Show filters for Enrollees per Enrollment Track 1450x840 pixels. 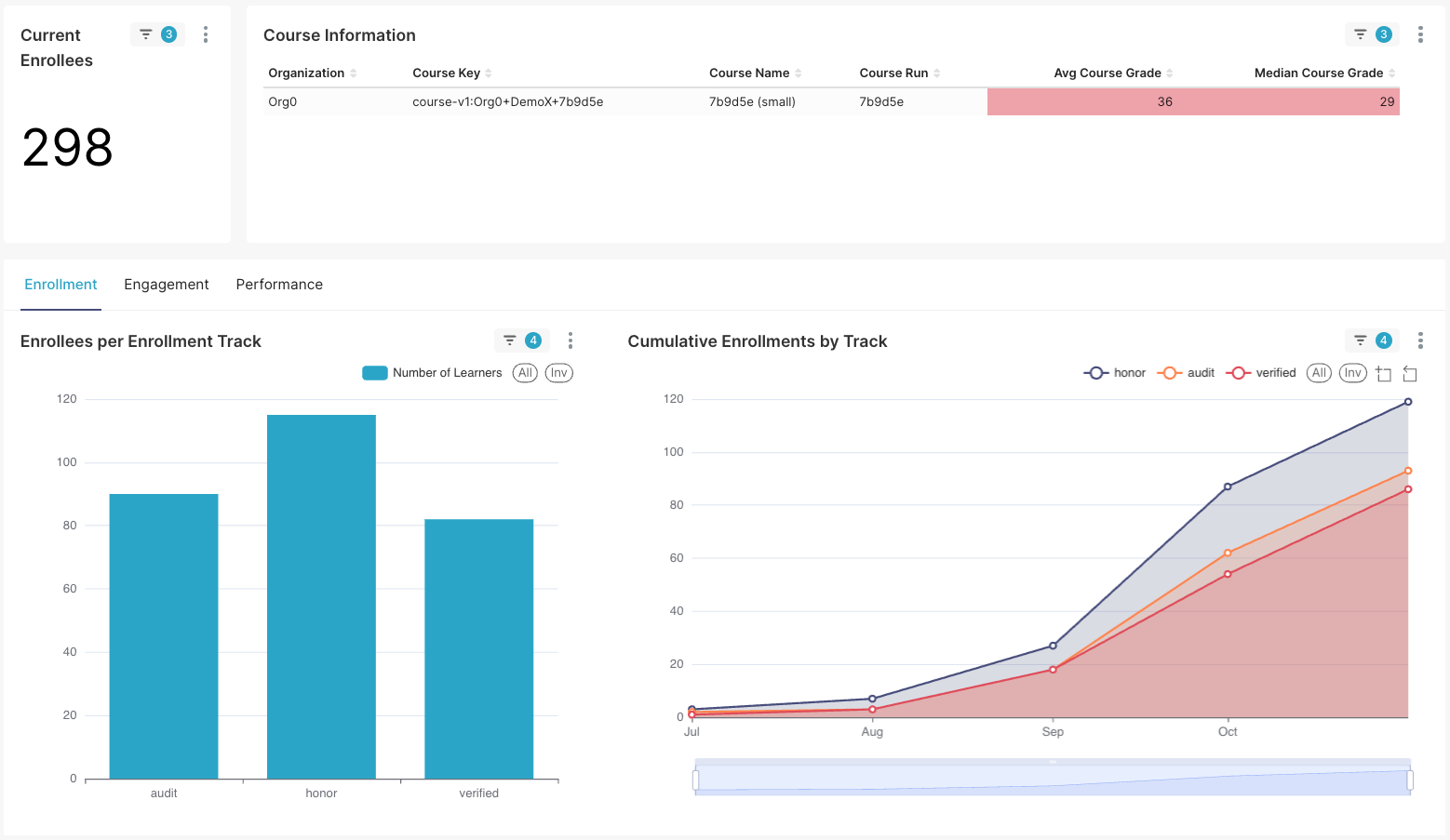[x=521, y=340]
